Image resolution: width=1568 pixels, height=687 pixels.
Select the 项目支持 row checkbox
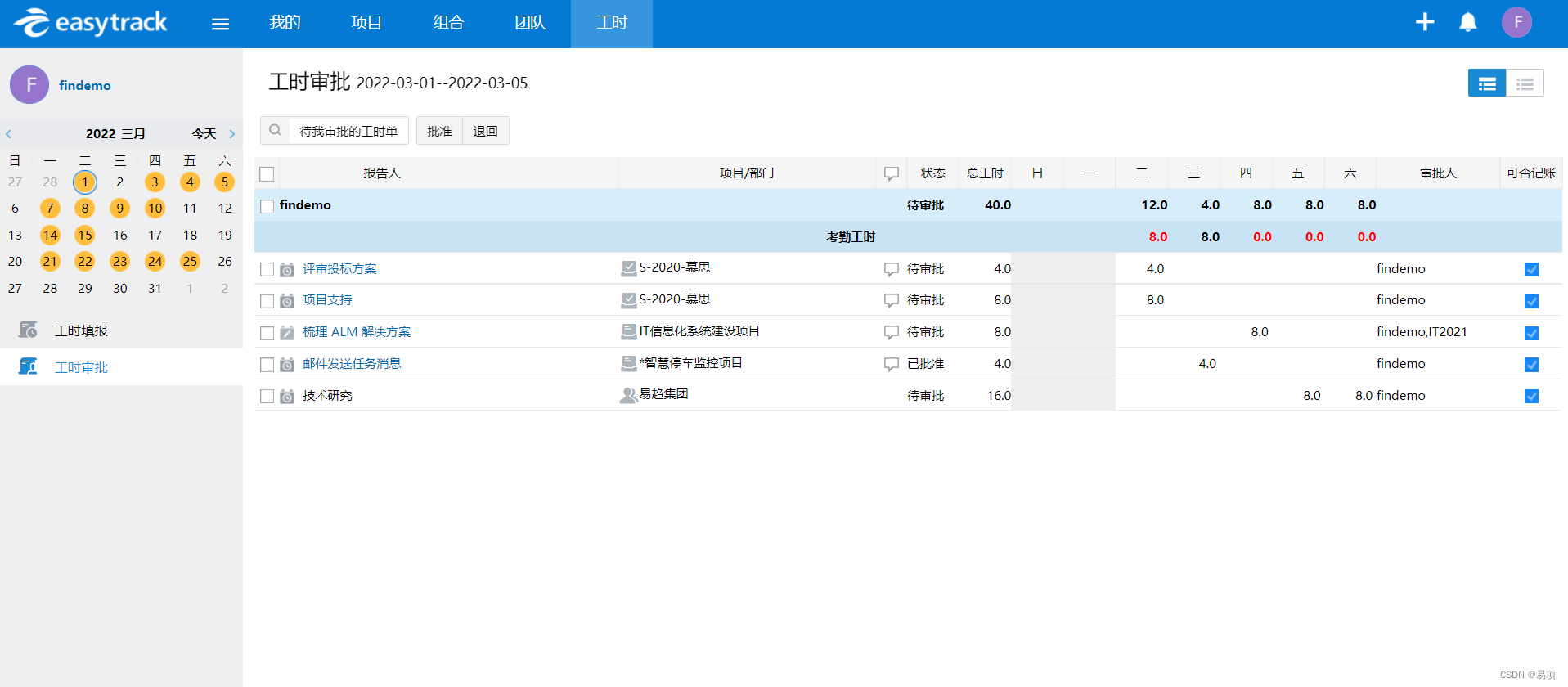[x=267, y=301]
